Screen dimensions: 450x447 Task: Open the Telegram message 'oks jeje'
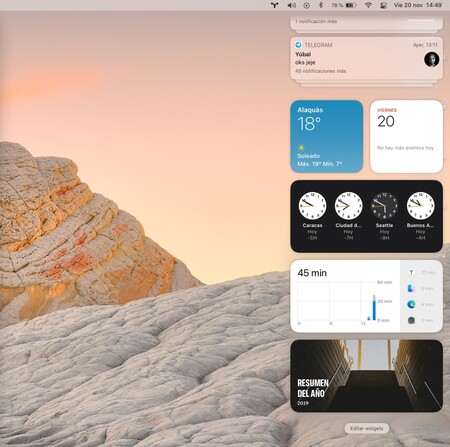305,62
